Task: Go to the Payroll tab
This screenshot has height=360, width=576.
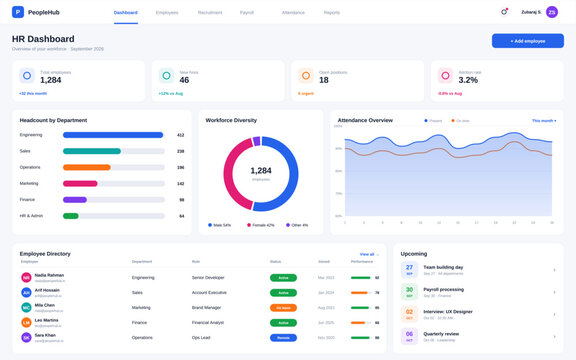Action: pos(247,12)
